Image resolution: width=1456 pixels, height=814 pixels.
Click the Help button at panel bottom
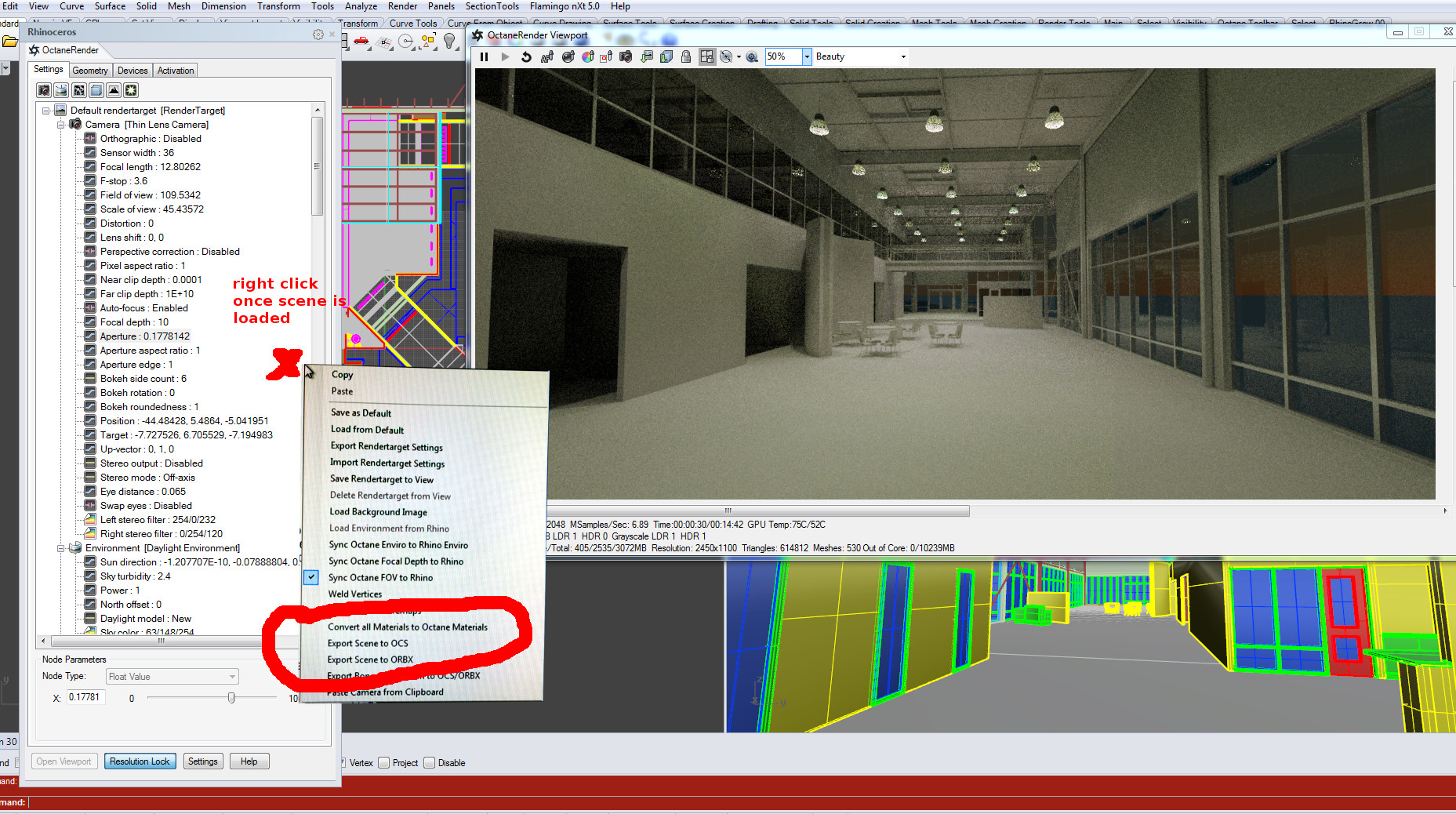tap(249, 761)
